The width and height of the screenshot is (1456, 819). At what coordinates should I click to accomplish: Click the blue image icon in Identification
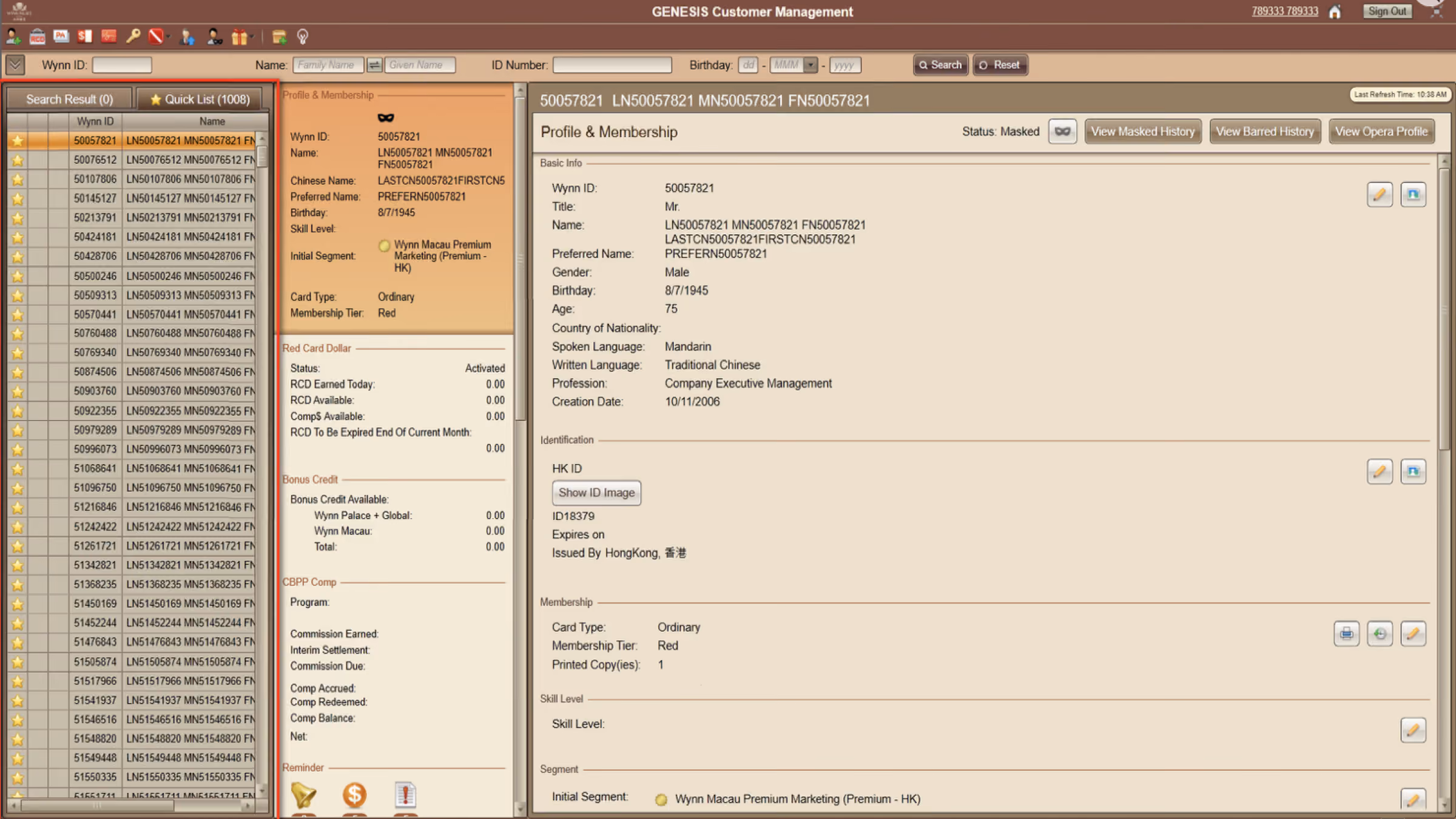pos(1413,471)
